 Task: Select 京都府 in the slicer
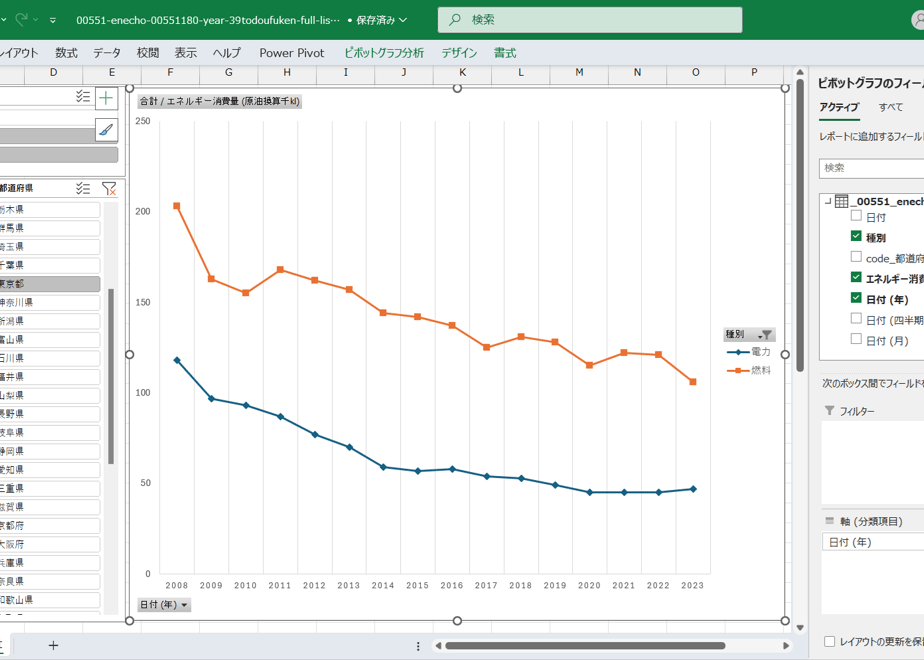coord(50,526)
